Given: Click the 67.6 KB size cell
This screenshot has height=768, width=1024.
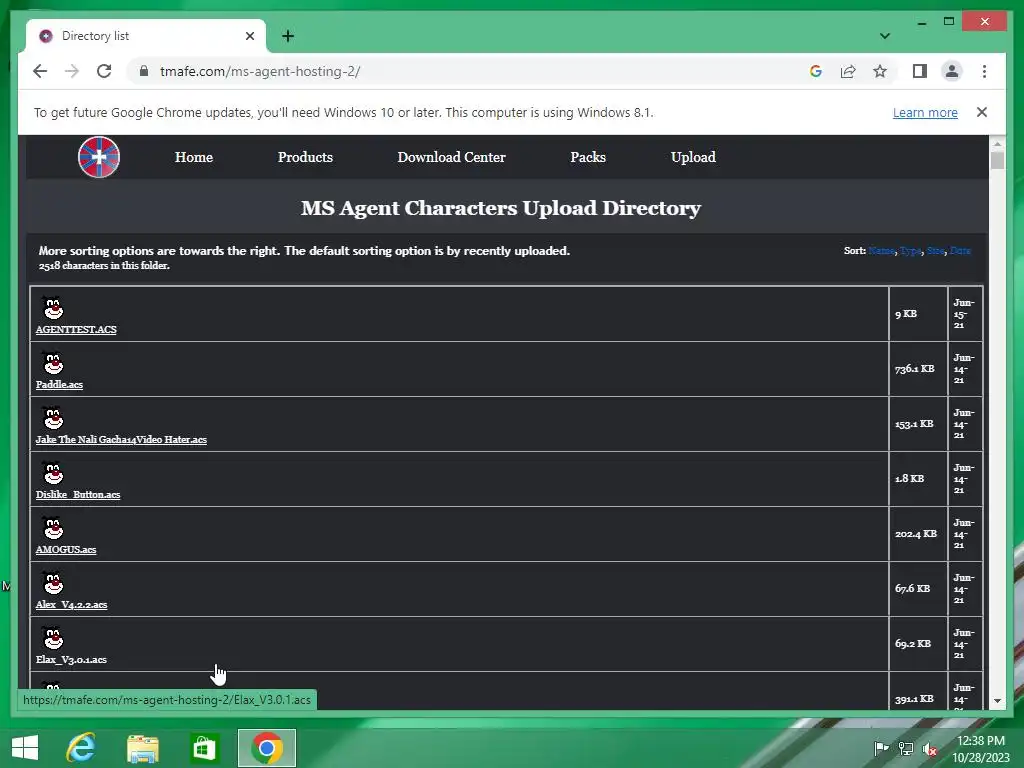Looking at the screenshot, I should (x=918, y=589).
